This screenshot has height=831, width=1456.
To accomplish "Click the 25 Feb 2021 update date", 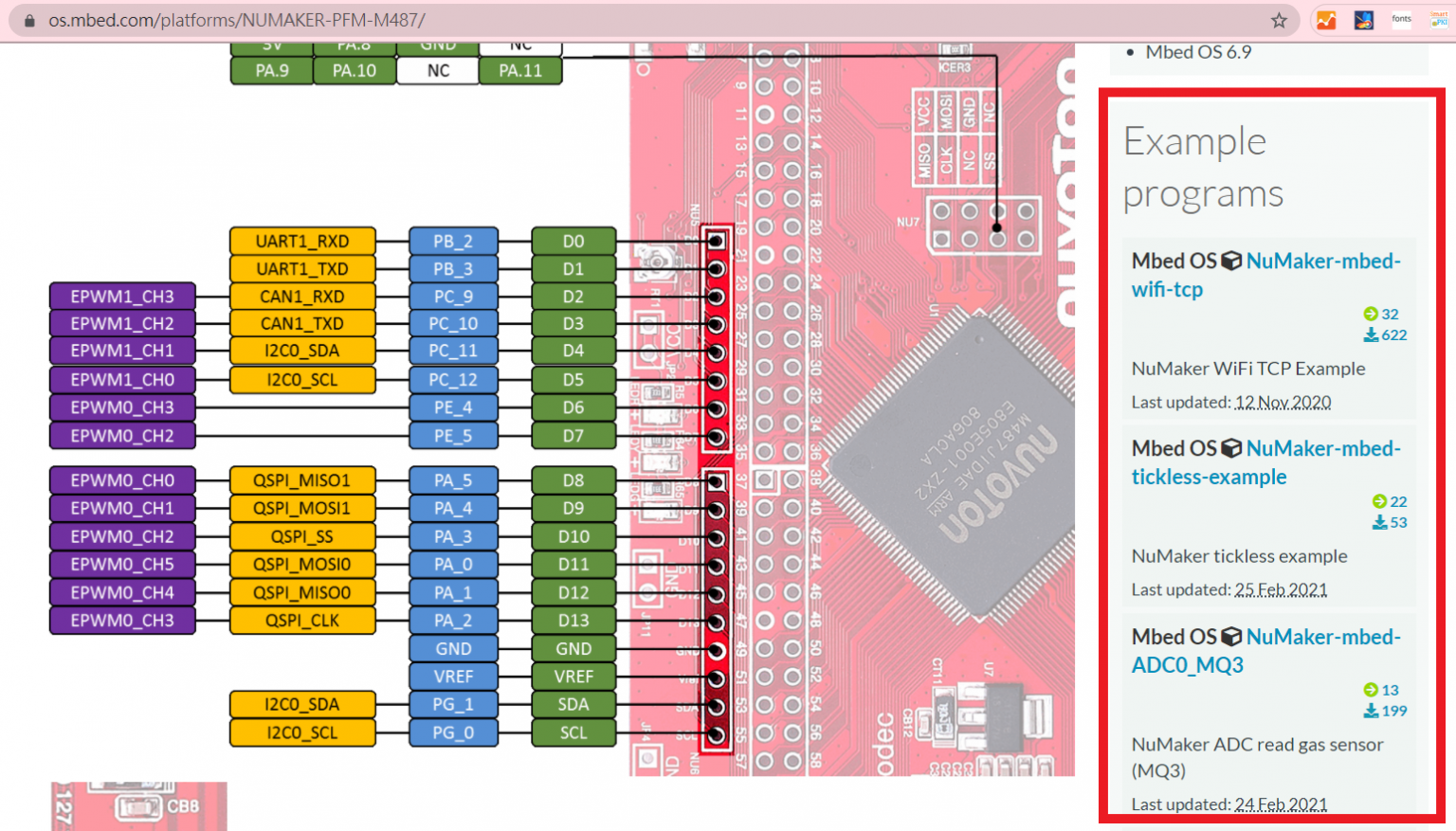I will [x=1281, y=589].
